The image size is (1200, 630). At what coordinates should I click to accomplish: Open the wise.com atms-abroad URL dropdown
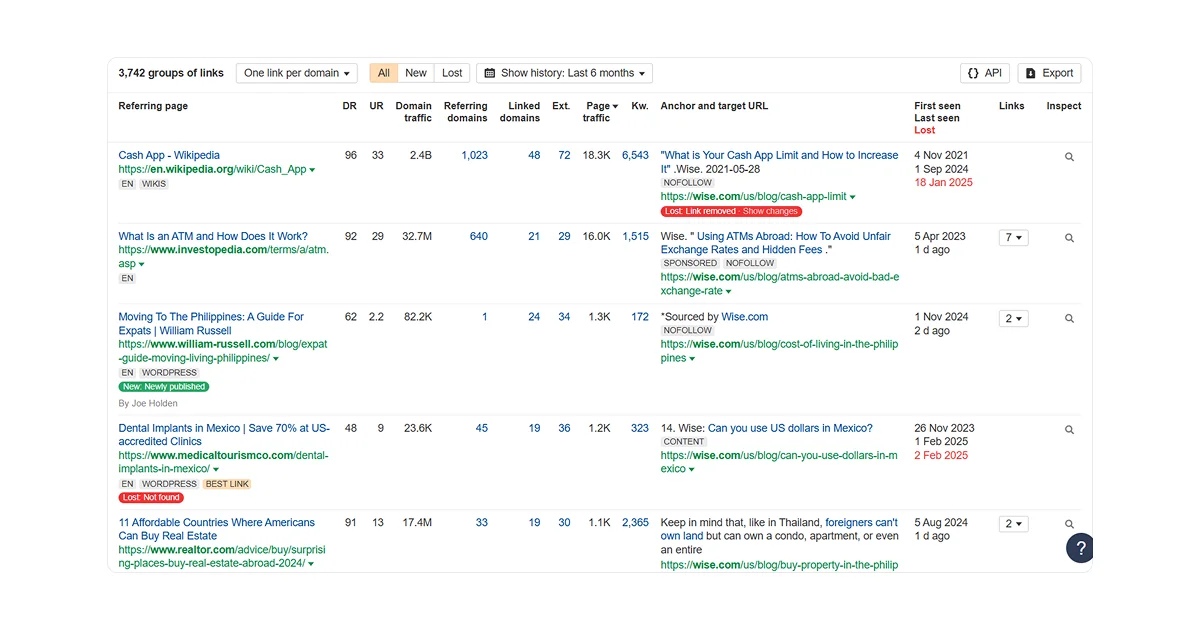727,292
